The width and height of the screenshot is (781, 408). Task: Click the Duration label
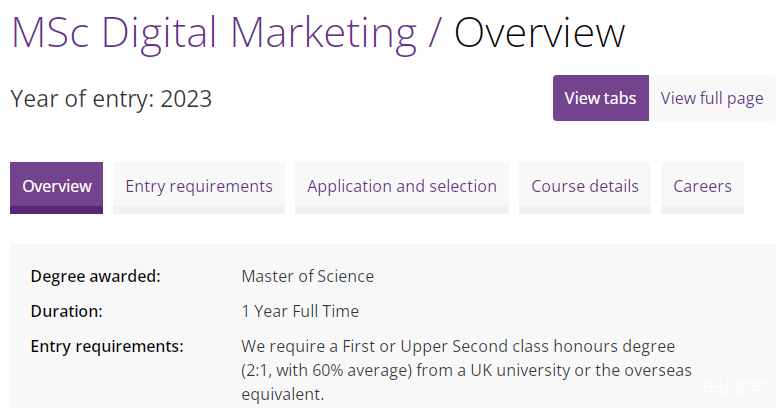66,311
